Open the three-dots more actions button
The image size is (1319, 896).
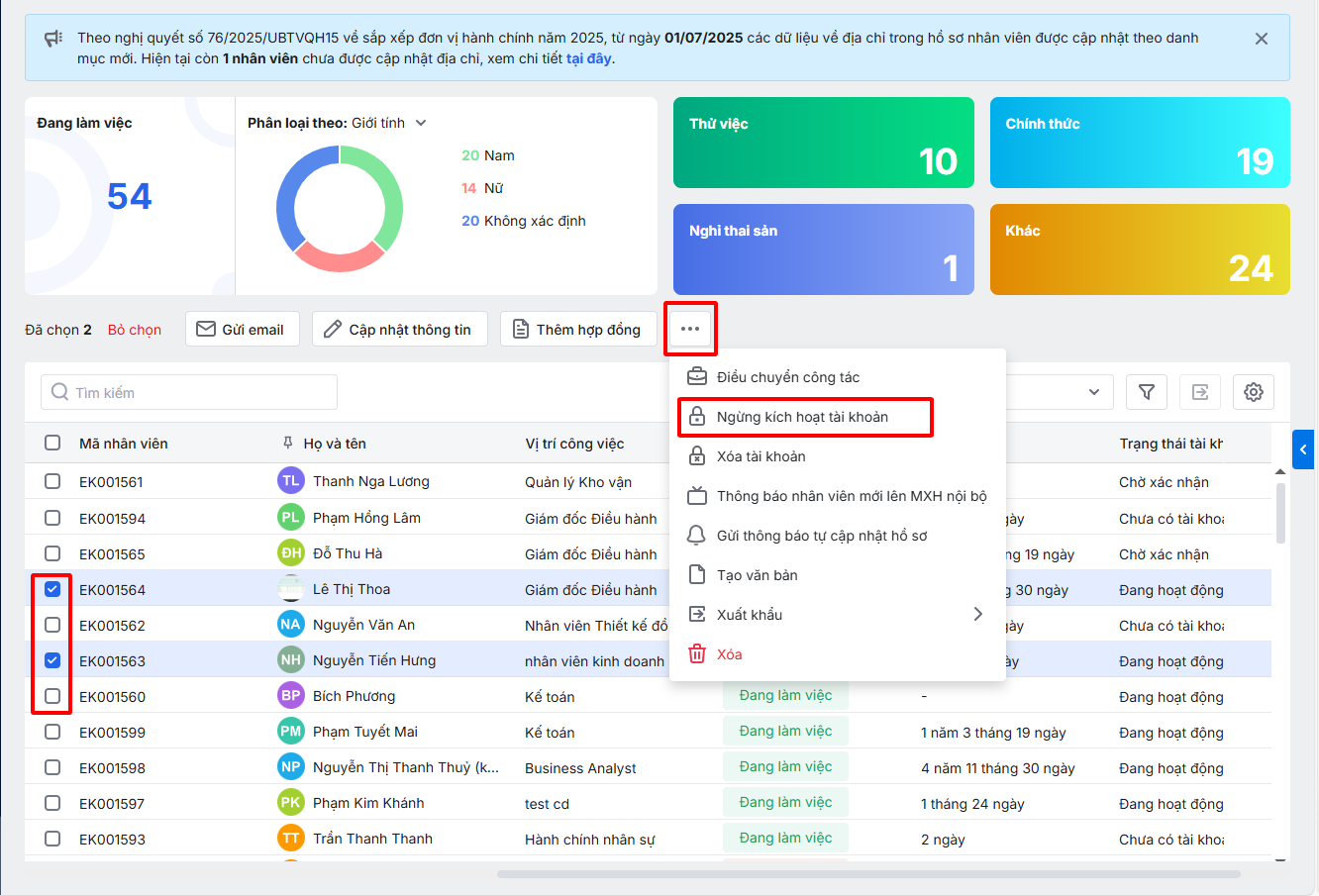(690, 329)
